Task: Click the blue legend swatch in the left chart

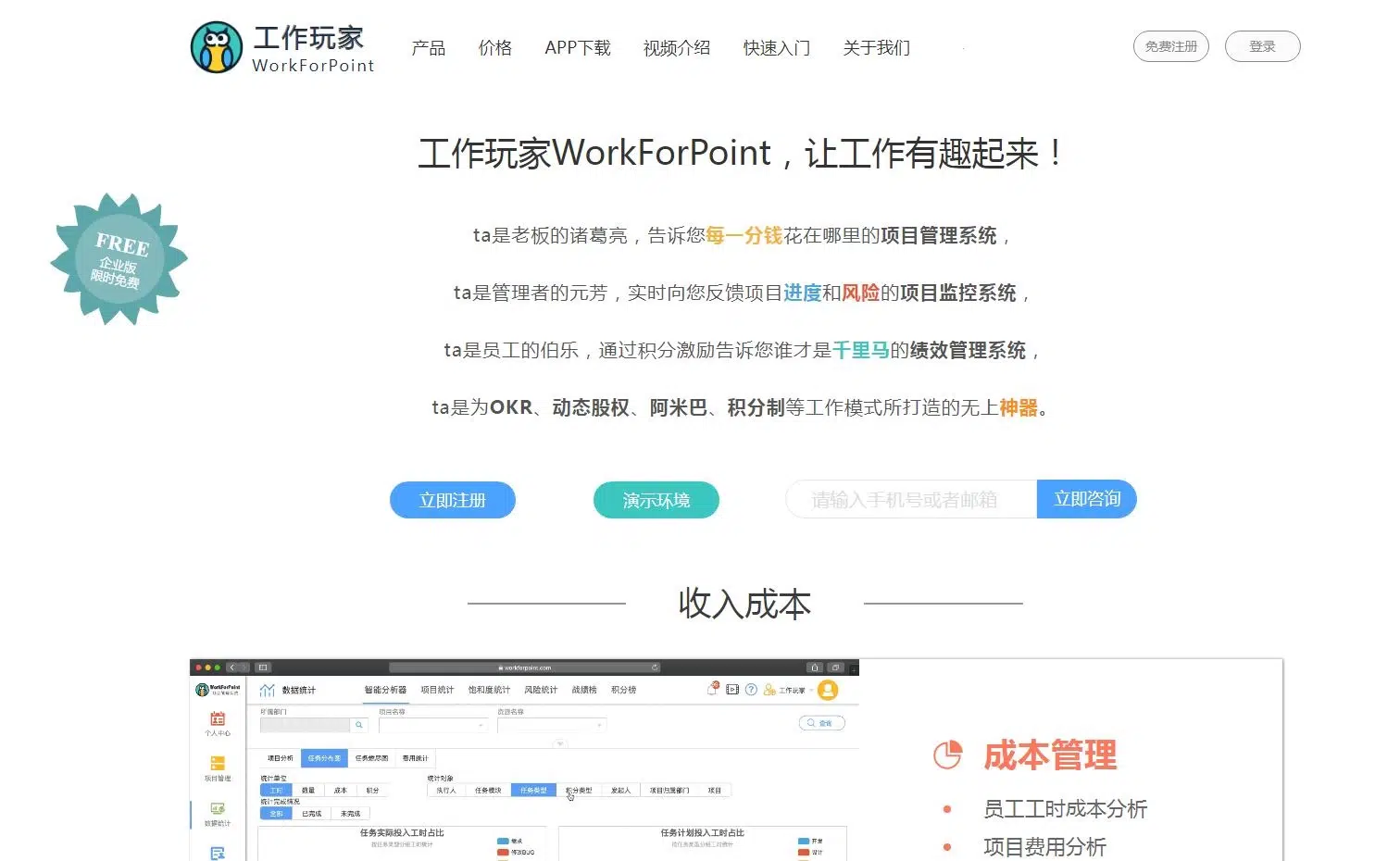Action: click(x=502, y=839)
